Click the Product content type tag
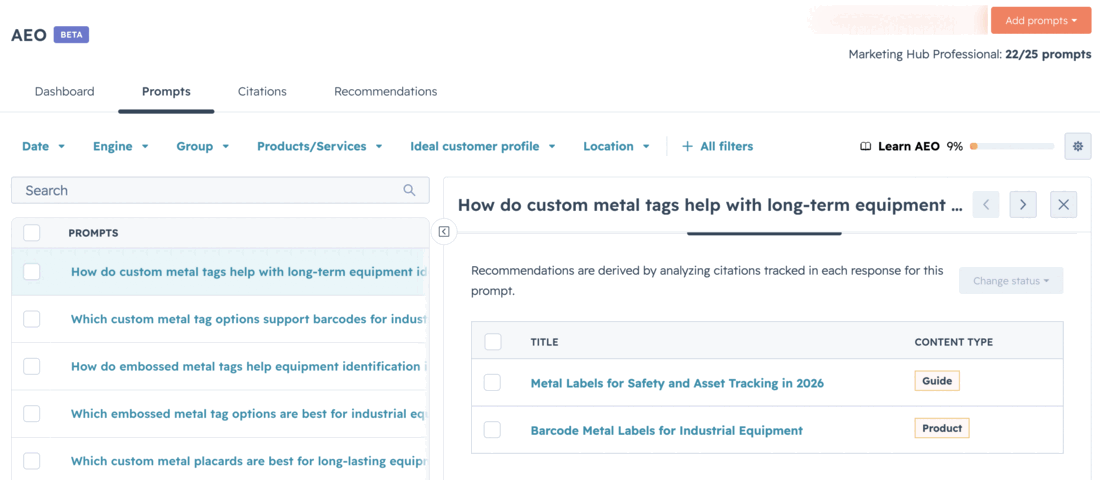The width and height of the screenshot is (1100, 480). click(941, 428)
